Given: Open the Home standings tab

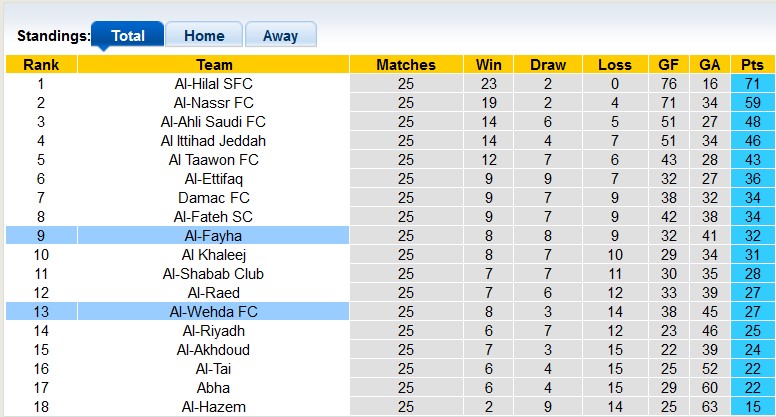Looking at the screenshot, I should [x=203, y=36].
